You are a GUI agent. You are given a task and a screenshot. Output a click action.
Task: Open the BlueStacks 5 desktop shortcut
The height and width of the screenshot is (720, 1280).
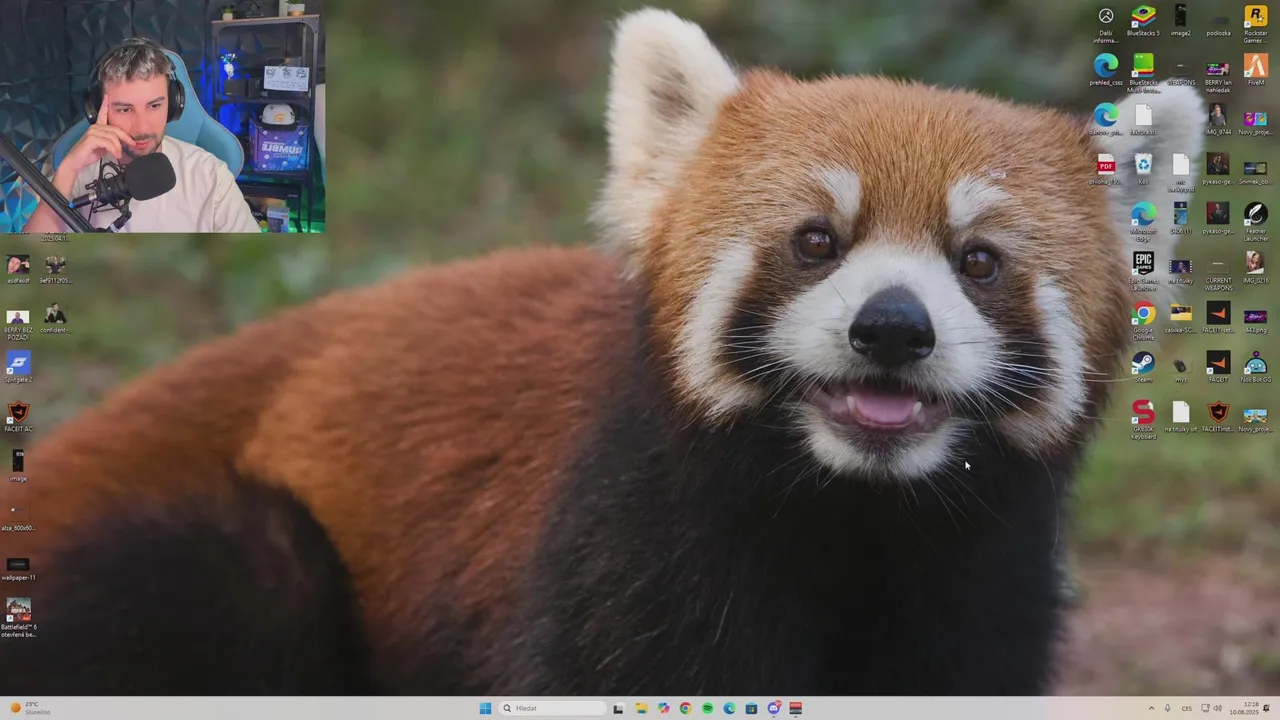[1143, 20]
